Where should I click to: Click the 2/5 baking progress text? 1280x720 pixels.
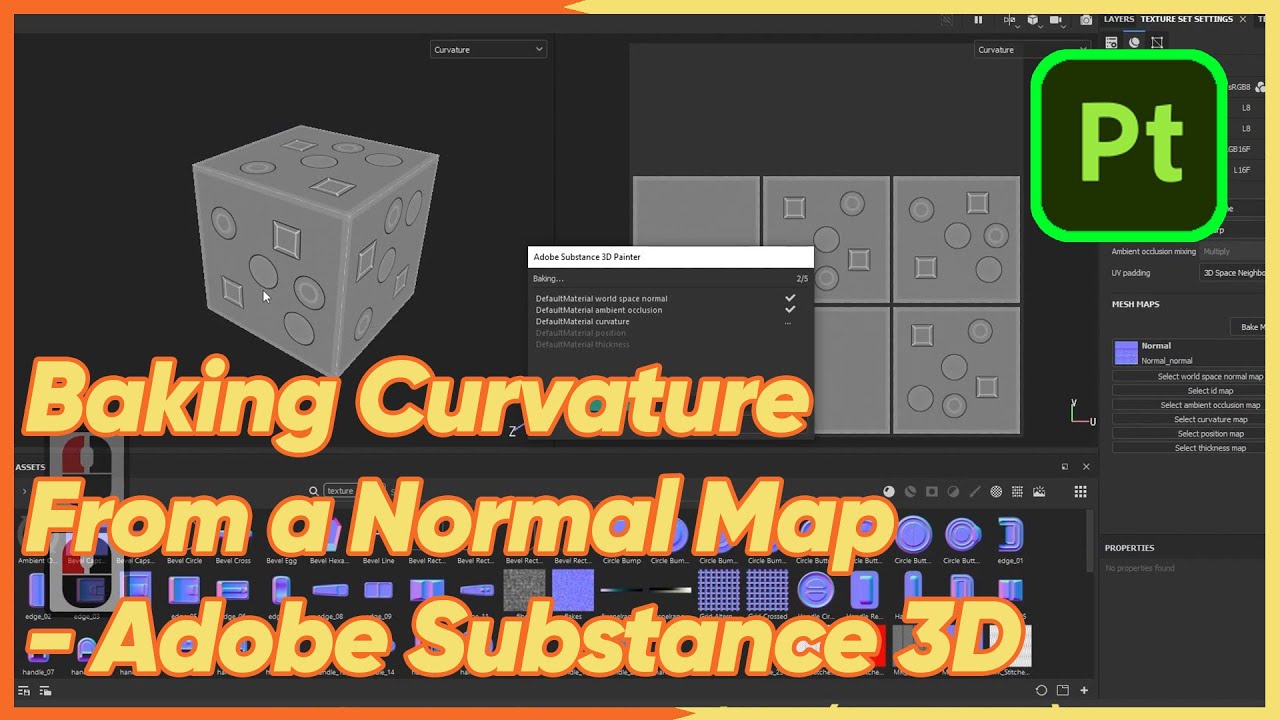802,279
